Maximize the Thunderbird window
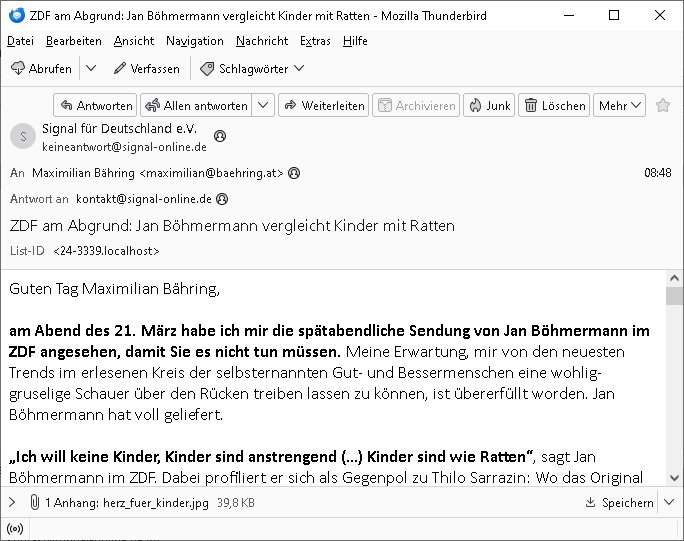The height and width of the screenshot is (541, 684). [614, 15]
